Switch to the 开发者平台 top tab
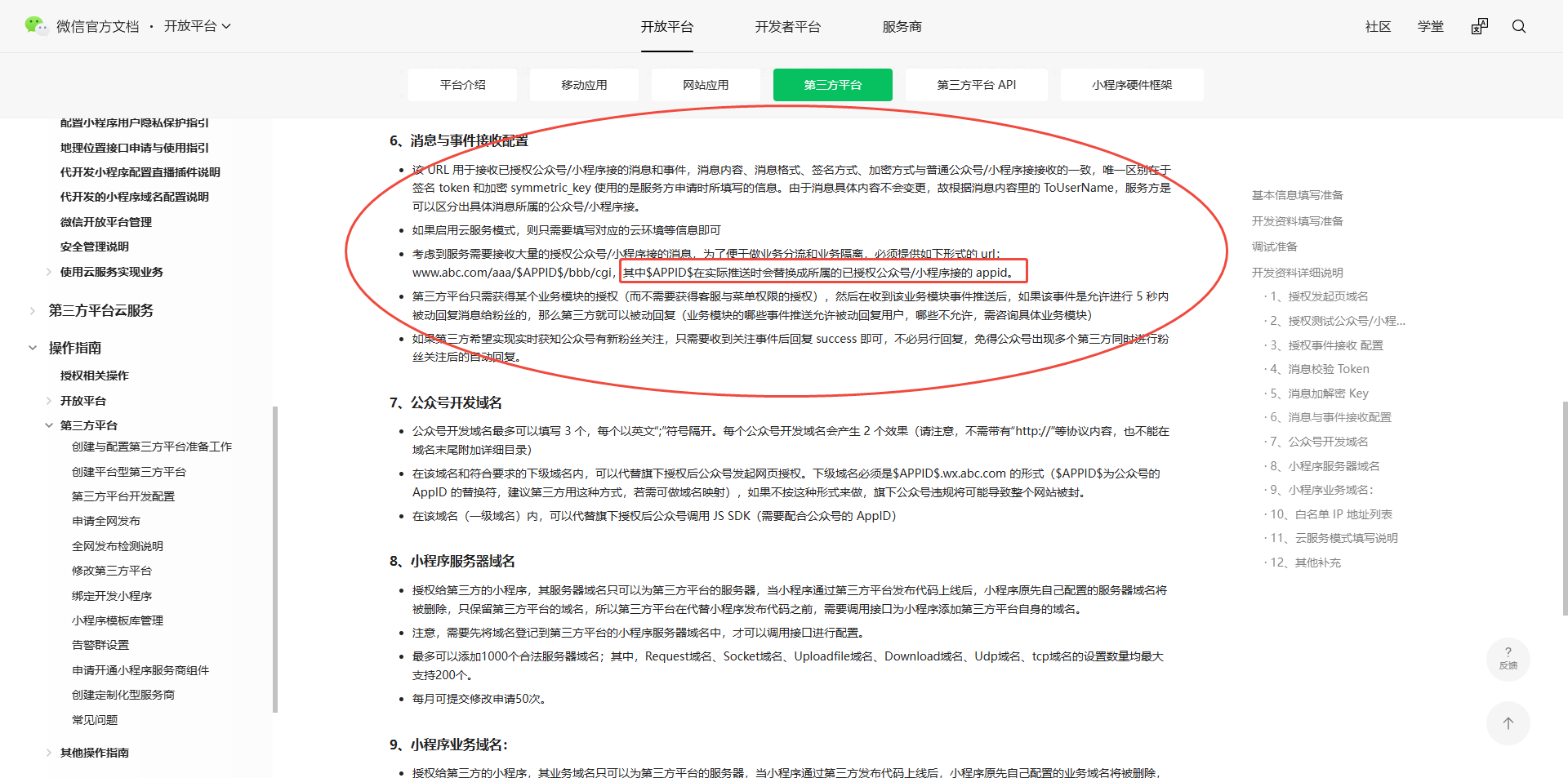The width and height of the screenshot is (1568, 778). point(788,27)
